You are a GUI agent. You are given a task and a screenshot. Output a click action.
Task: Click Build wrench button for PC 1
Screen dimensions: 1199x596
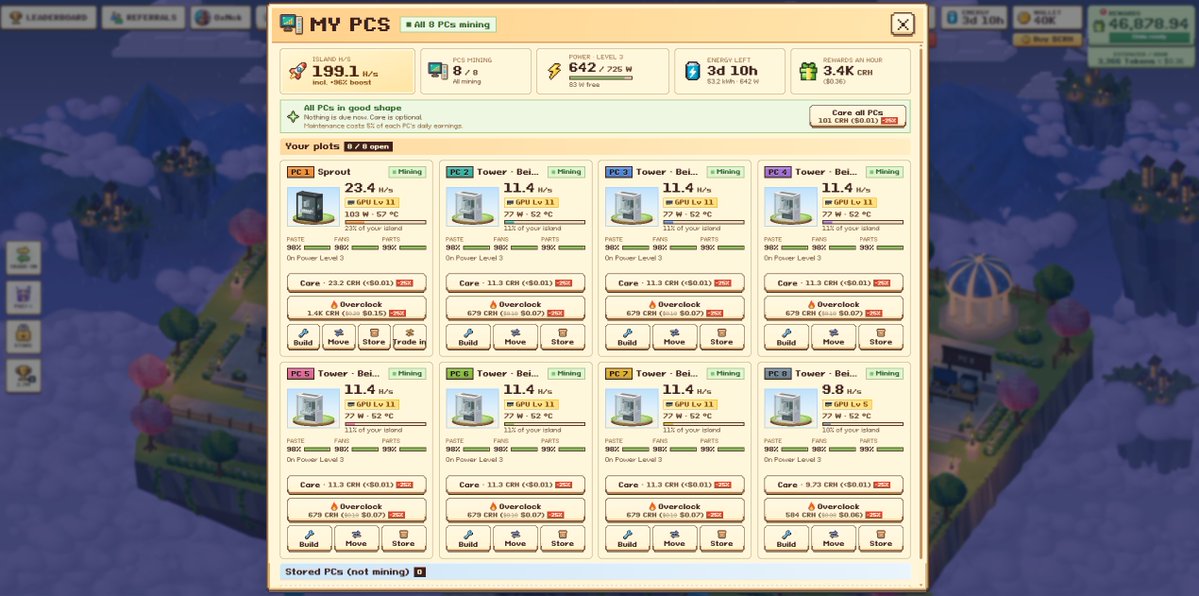303,337
